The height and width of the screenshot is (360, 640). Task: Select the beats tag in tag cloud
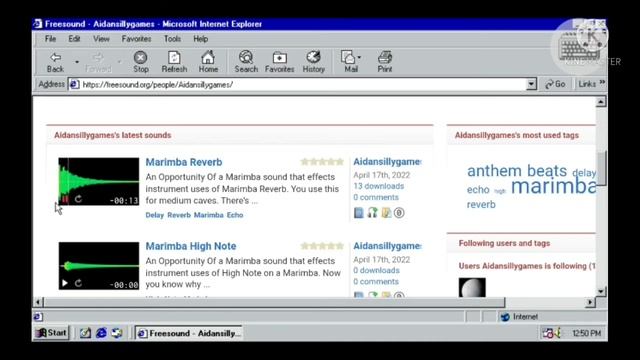click(547, 171)
